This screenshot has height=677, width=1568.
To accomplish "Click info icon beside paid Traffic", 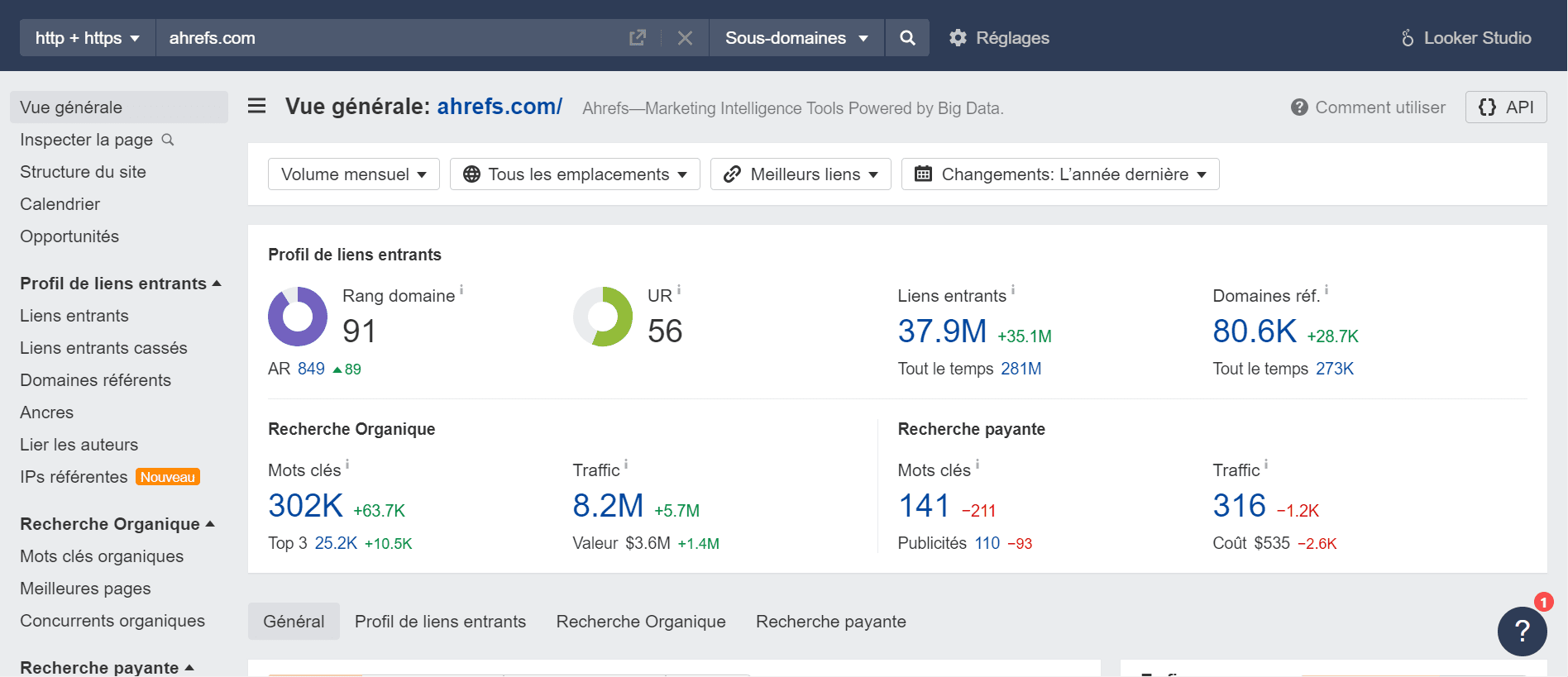I will click(x=1266, y=465).
